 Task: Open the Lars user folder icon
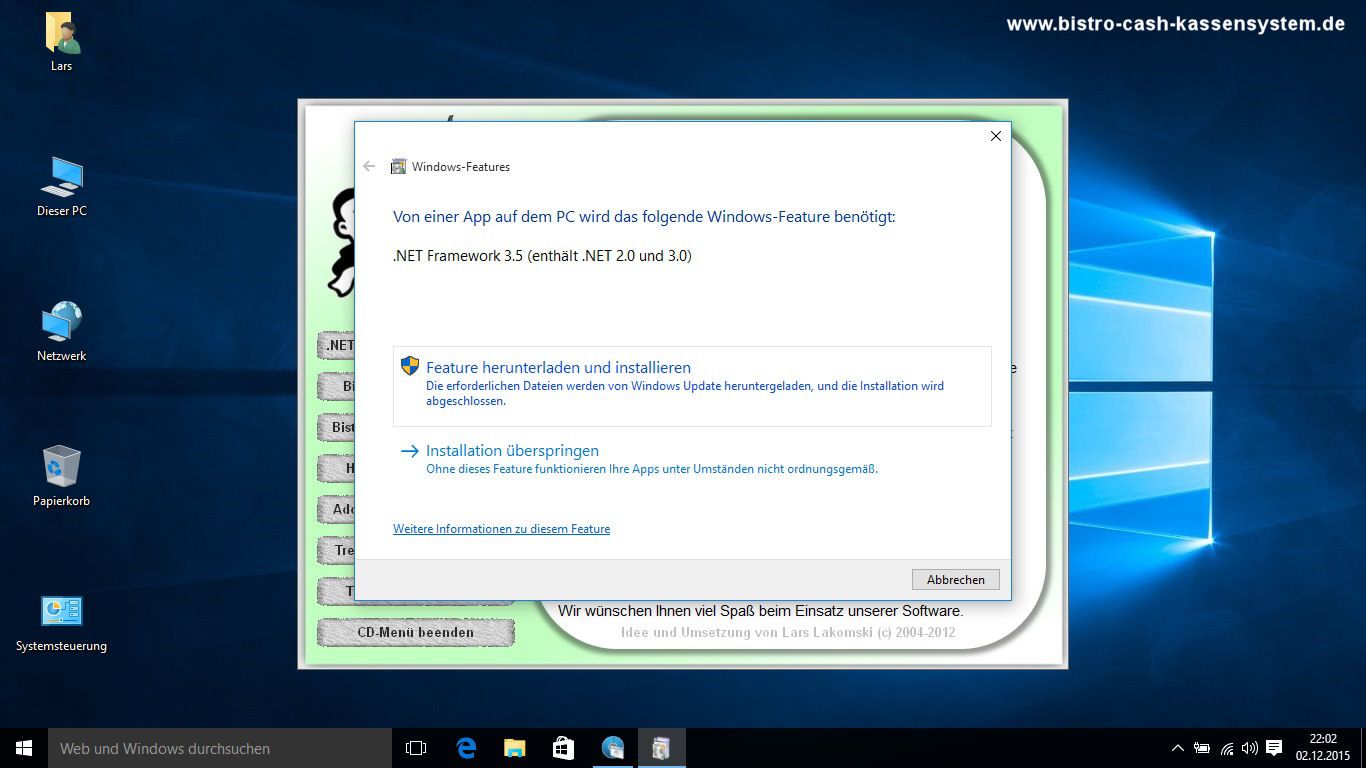pyautogui.click(x=62, y=35)
